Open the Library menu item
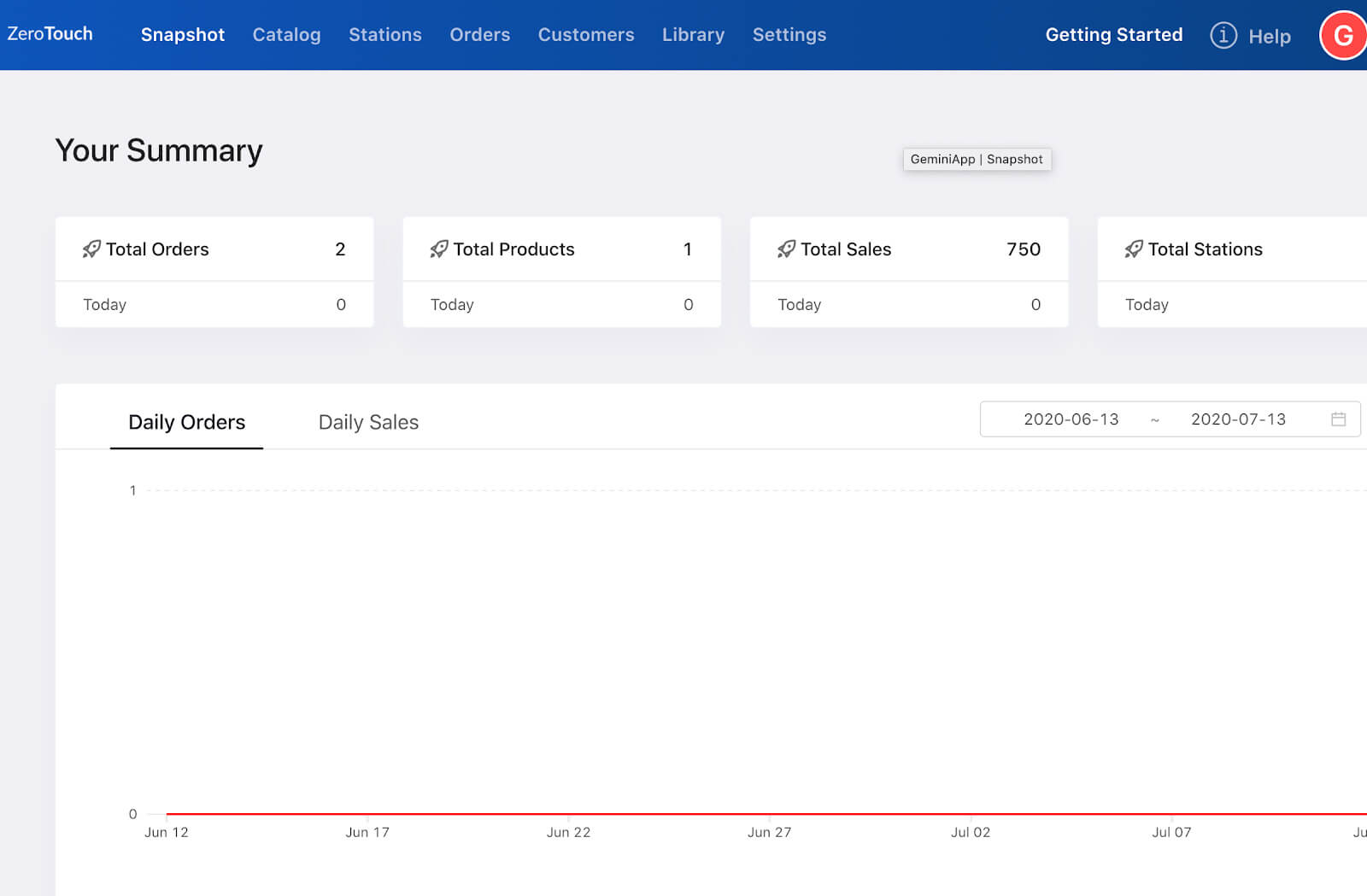Screen dimensions: 1367x896 coord(693,34)
